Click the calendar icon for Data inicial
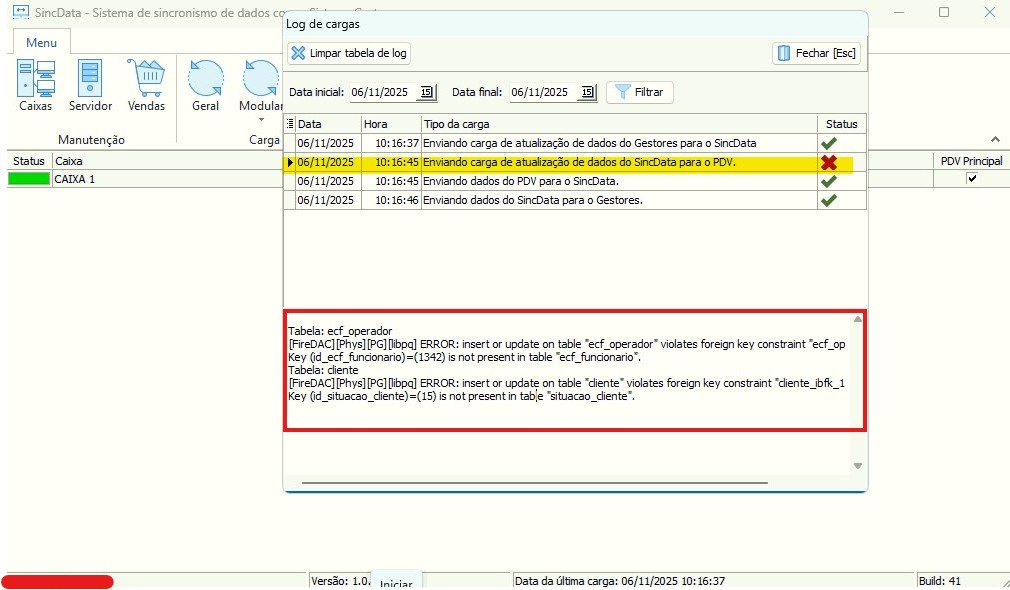This screenshot has height=590, width=1010. (x=426, y=92)
